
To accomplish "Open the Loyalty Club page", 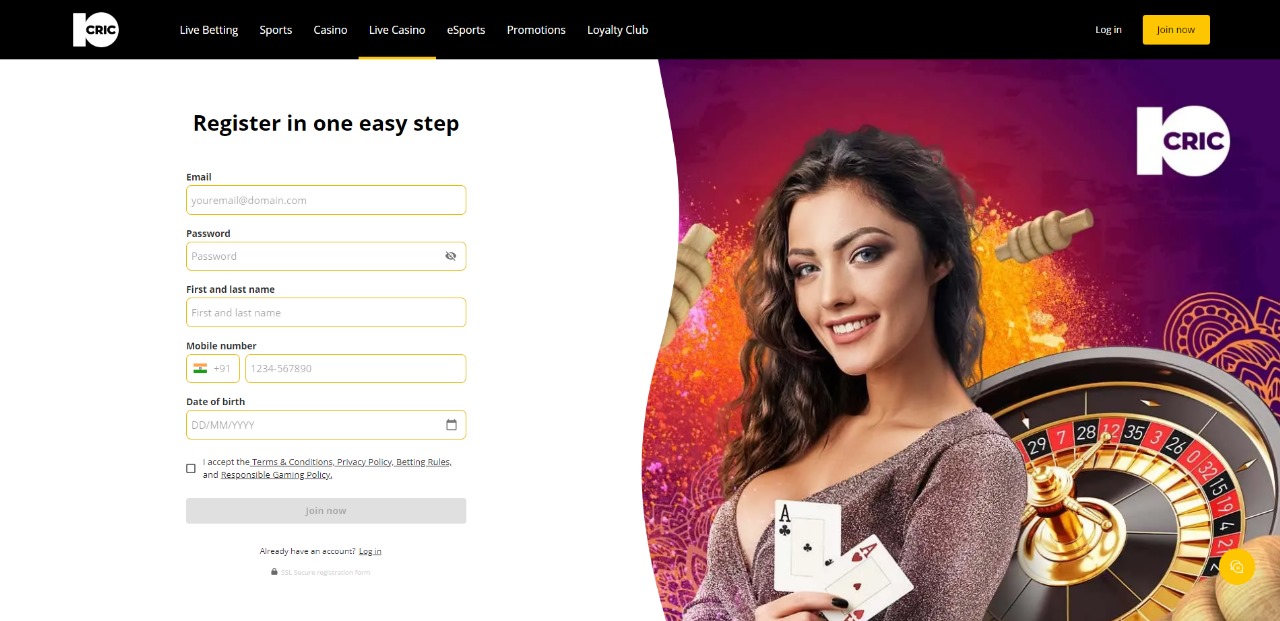I will (x=618, y=30).
